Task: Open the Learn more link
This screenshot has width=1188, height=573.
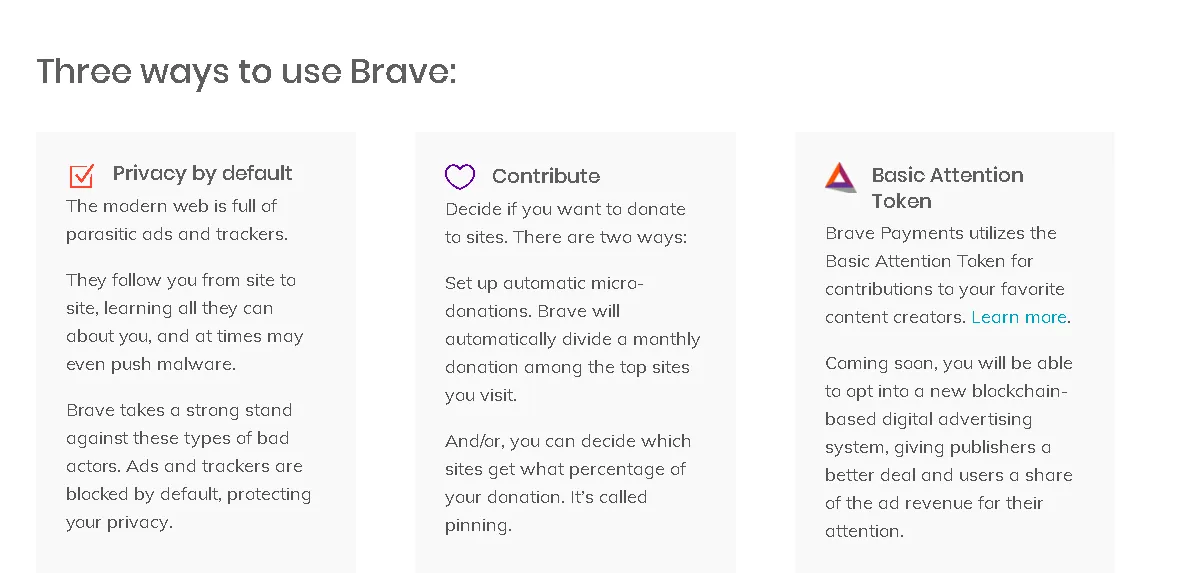Action: click(x=1018, y=317)
